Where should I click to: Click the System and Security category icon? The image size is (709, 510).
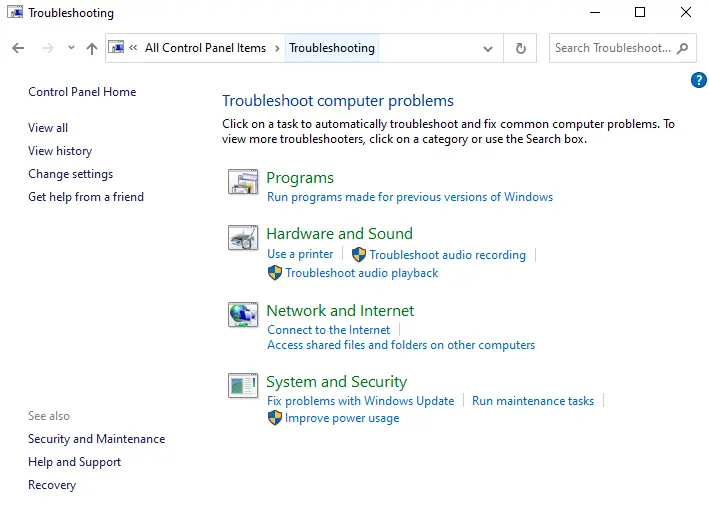point(243,385)
